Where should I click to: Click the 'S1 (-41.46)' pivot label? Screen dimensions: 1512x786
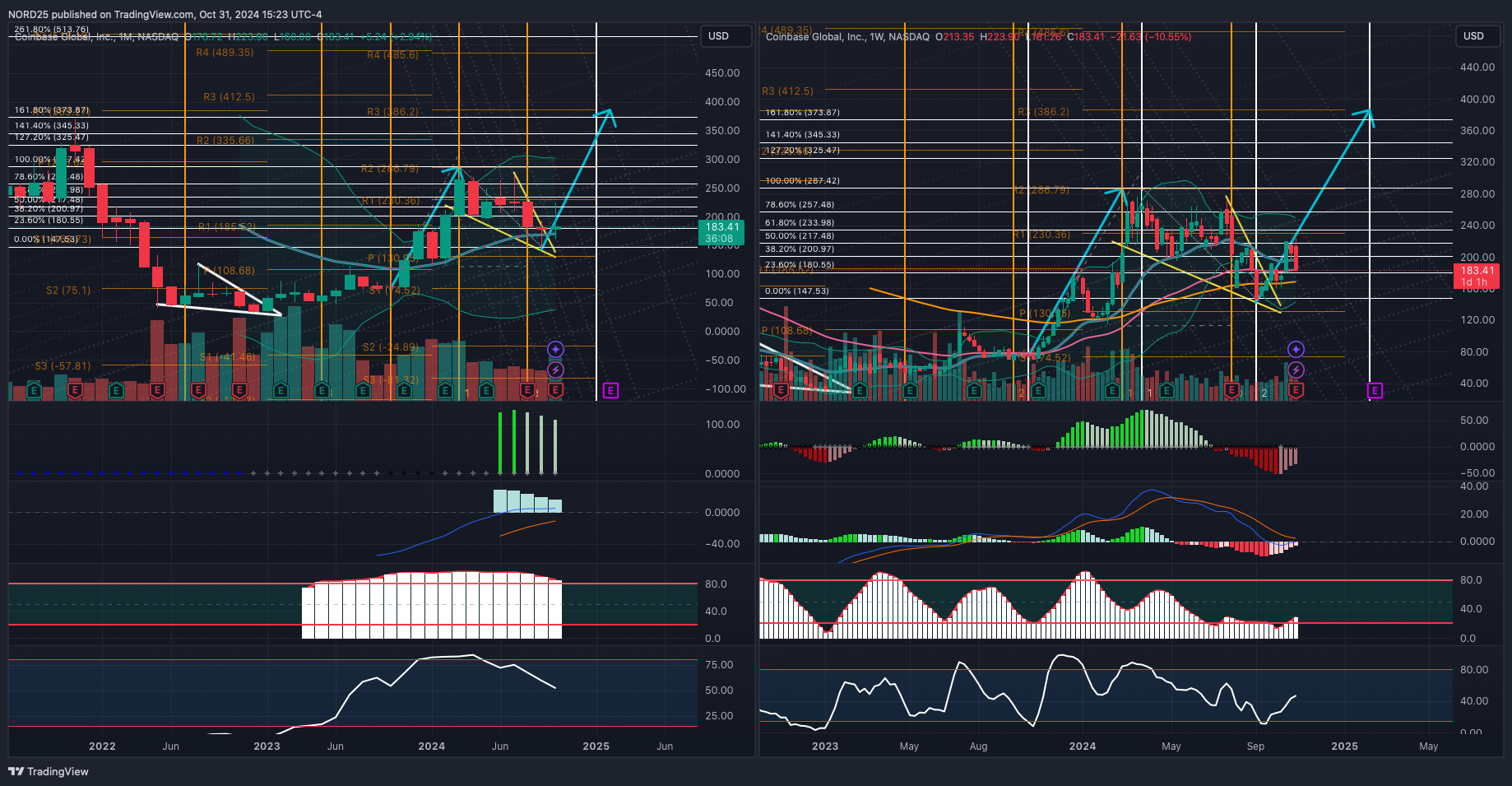click(227, 357)
